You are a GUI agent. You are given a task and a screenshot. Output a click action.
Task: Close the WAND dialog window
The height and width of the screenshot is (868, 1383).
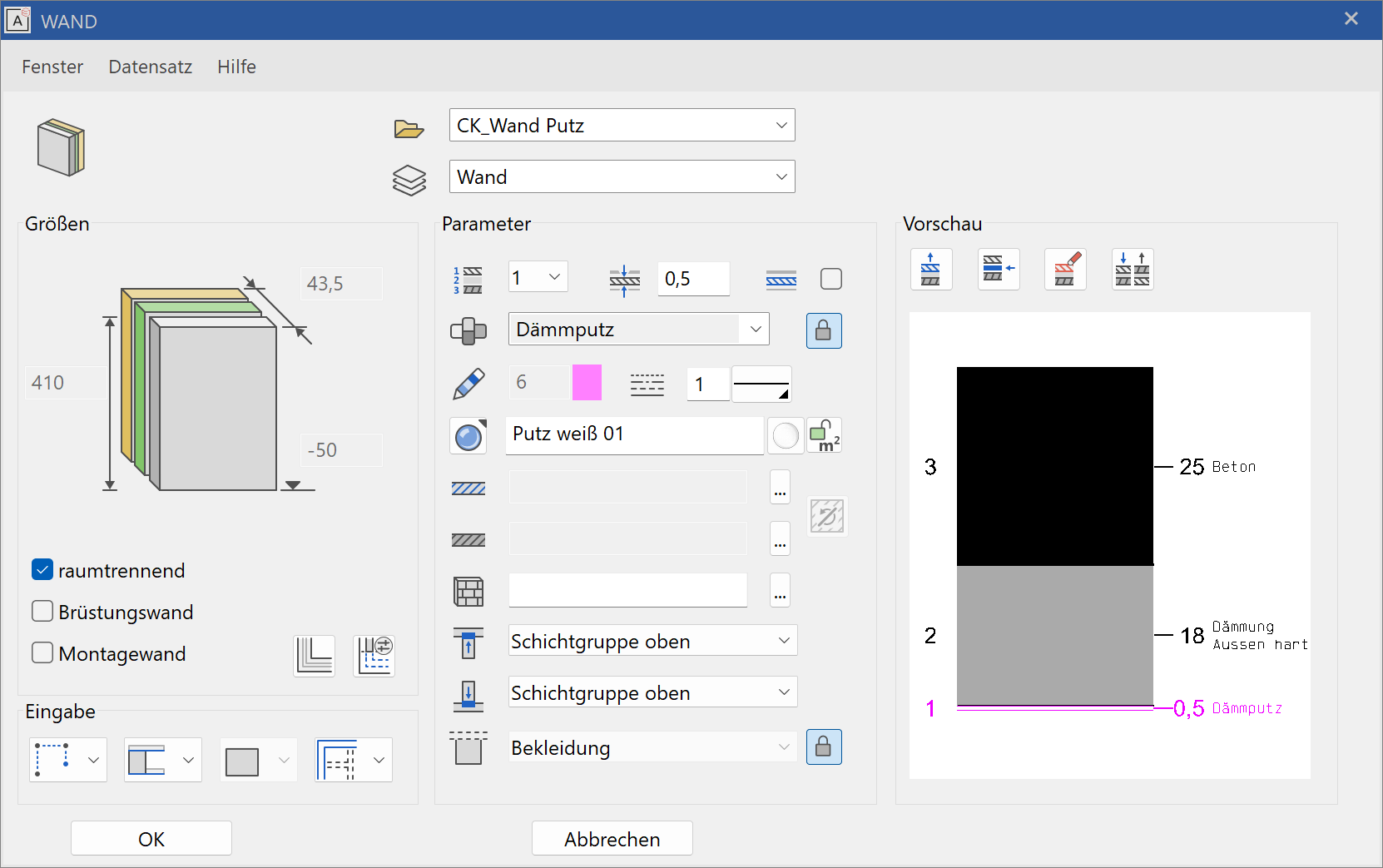1351,18
